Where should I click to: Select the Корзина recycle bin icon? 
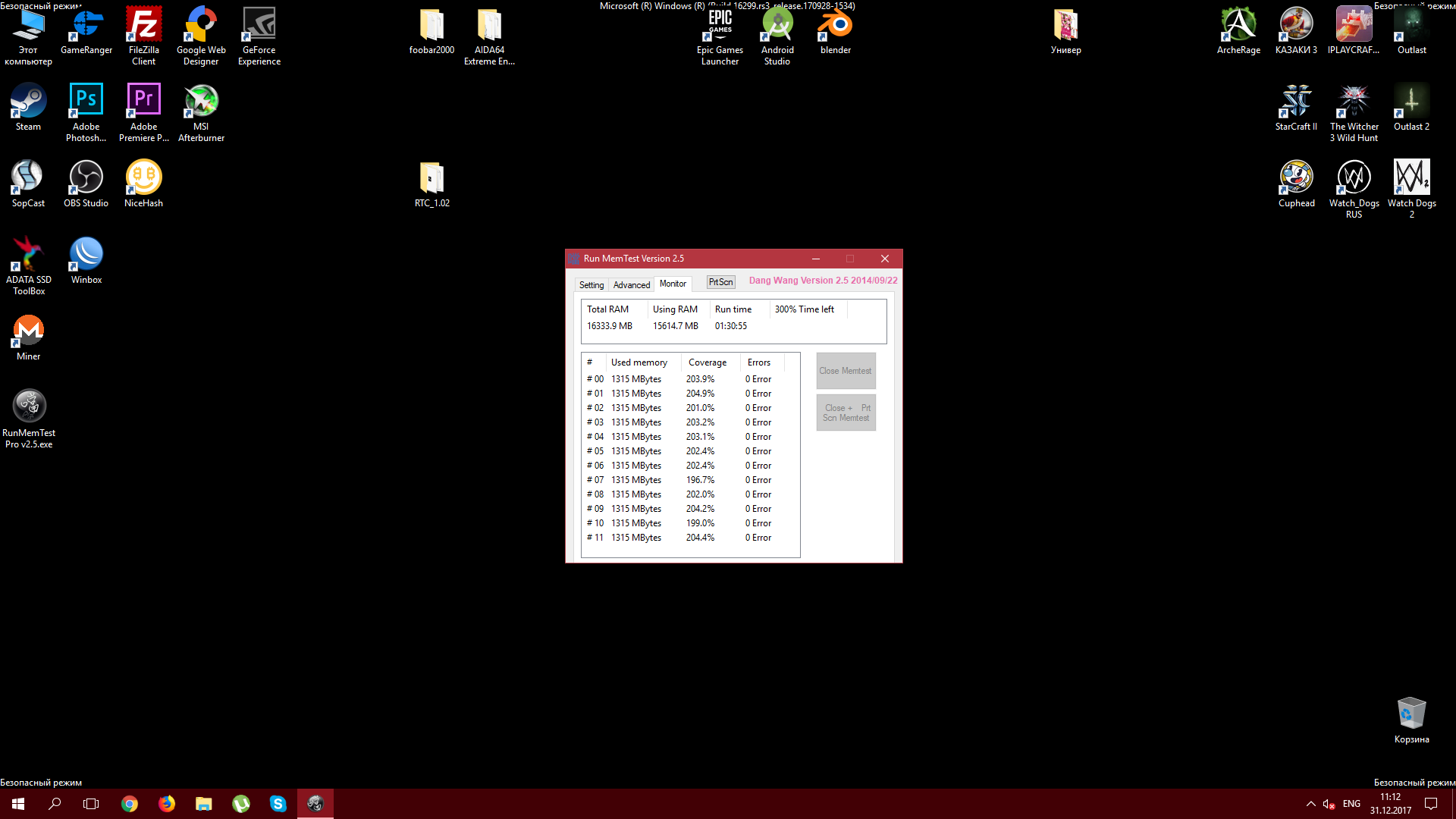point(1411,714)
